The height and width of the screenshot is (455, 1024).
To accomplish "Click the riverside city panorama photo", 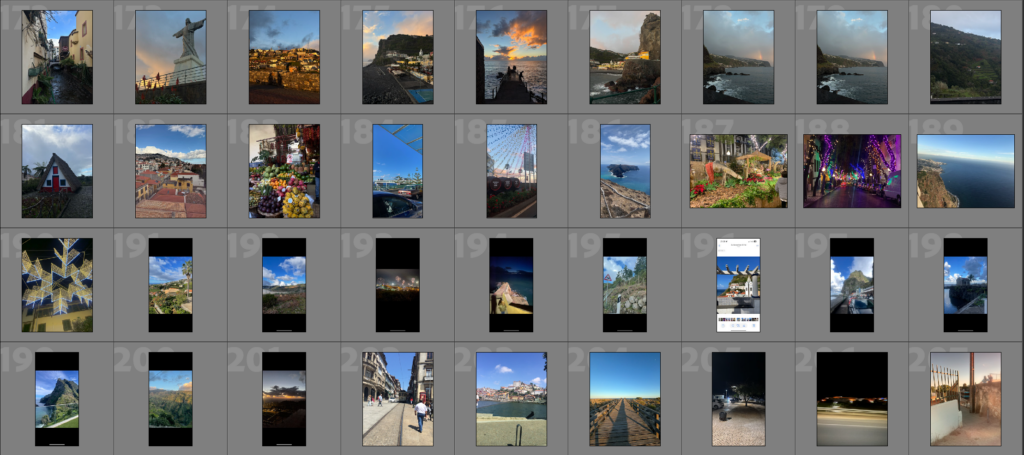I will tap(511, 398).
